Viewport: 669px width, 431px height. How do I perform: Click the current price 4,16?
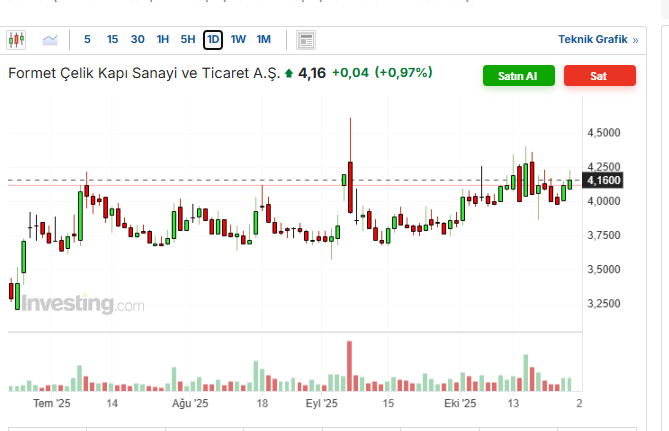click(x=312, y=73)
